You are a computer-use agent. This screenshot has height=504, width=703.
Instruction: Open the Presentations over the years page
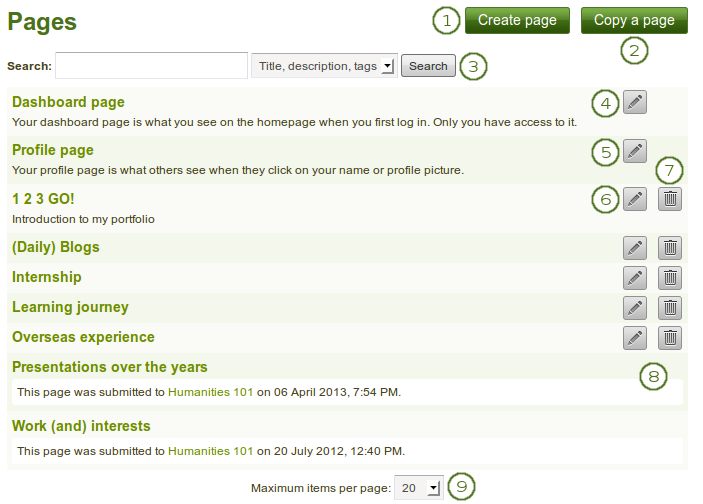tap(110, 367)
